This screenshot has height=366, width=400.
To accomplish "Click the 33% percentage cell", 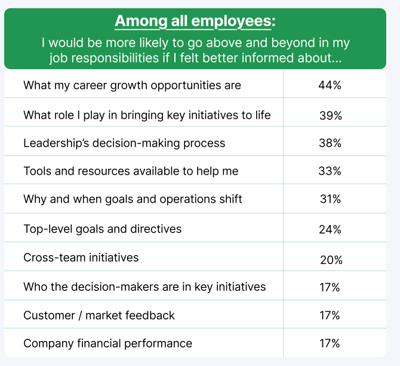I will point(330,171).
